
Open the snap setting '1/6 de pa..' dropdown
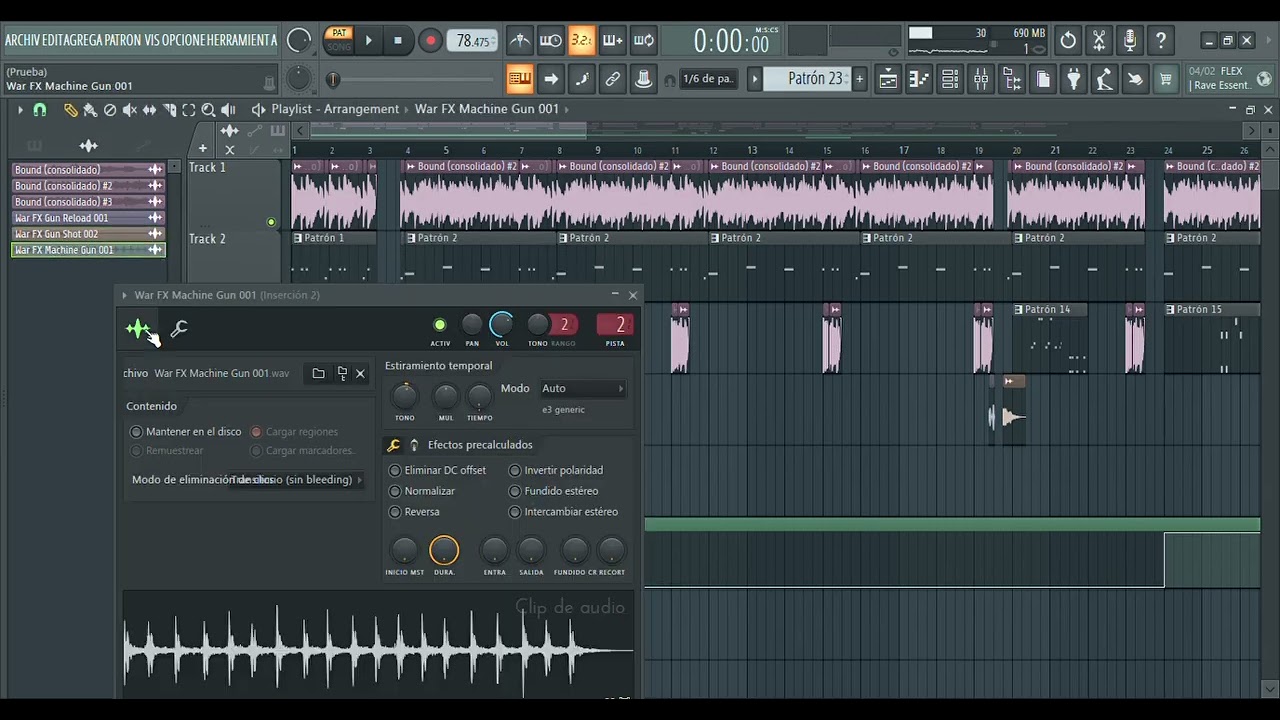(708, 79)
